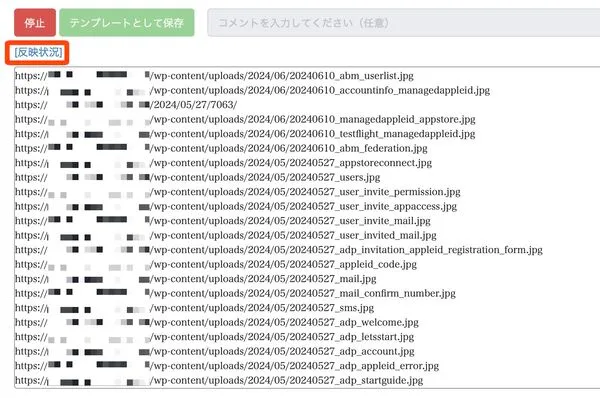Focus the comment input field
Screen dimensions: 600x398
(x=404, y=23)
